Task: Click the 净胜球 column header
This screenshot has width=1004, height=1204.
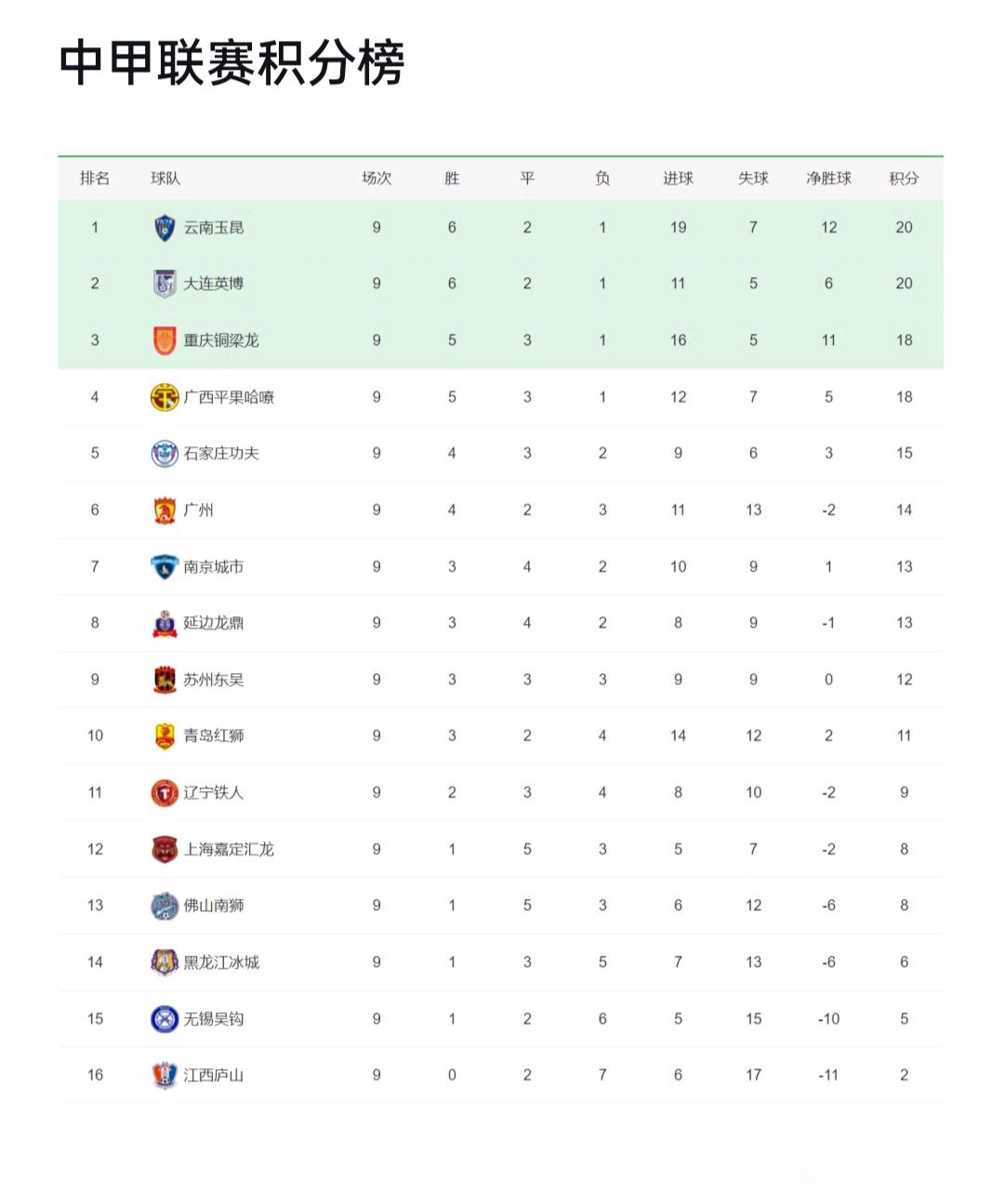Action: point(828,179)
